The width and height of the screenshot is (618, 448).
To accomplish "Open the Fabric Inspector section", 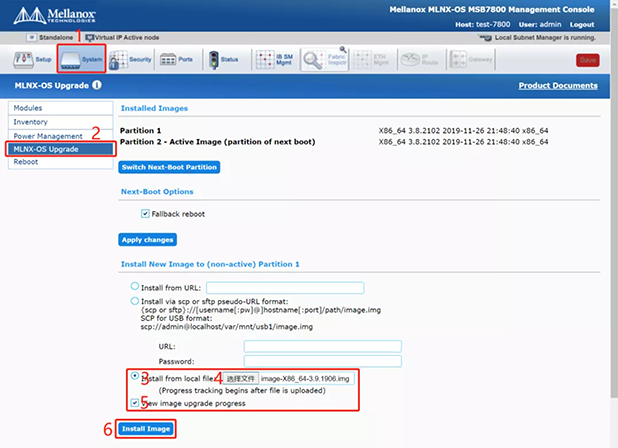I will tap(325, 59).
